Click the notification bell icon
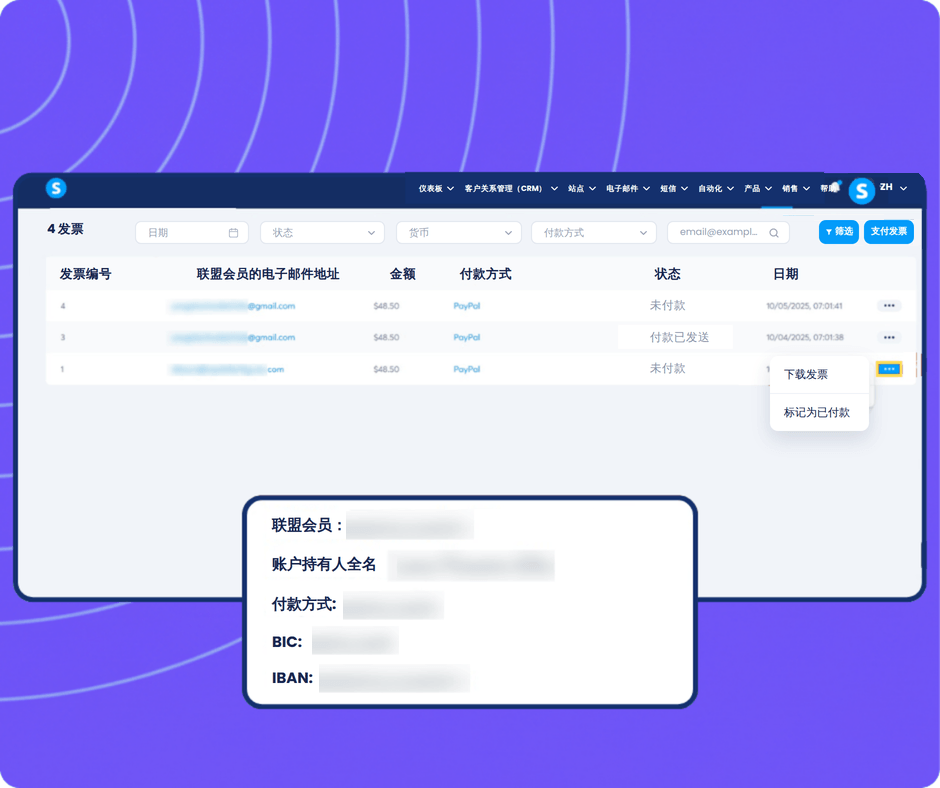The image size is (940, 788). (834, 187)
